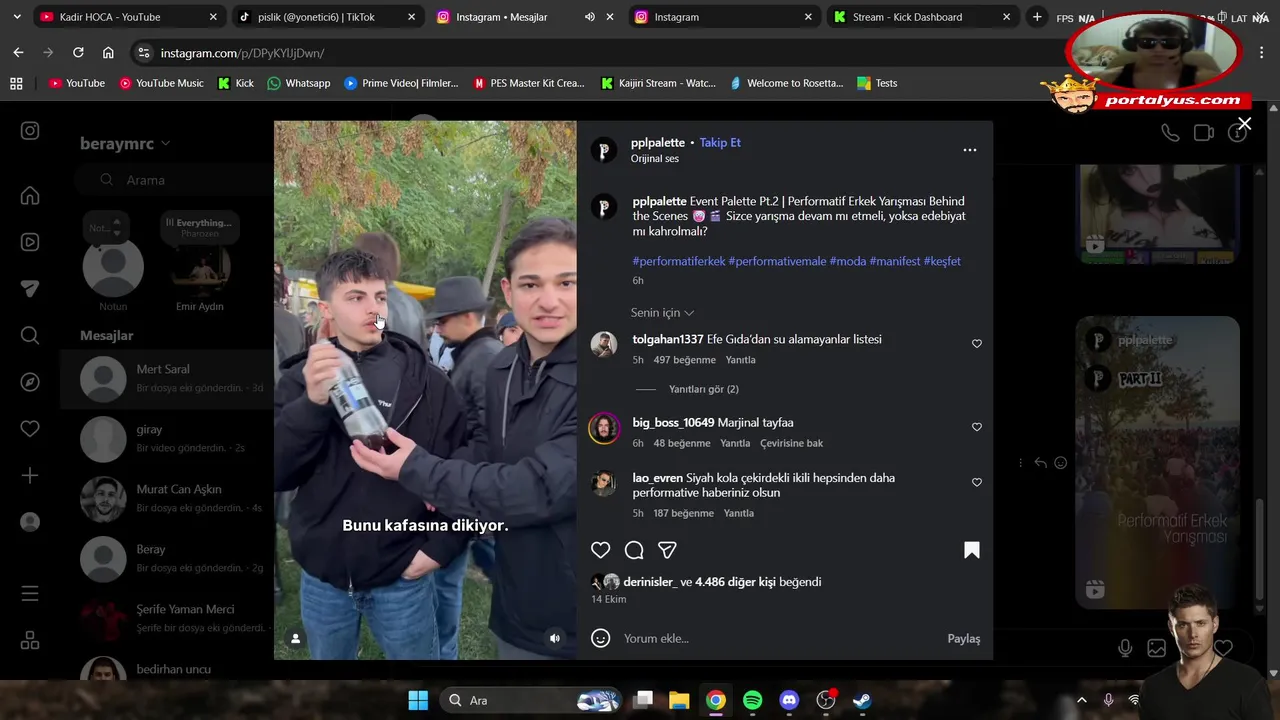Image resolution: width=1280 pixels, height=720 pixels.
Task: Mute the Instagram Mesajlar tab audio icon
Action: (x=589, y=17)
